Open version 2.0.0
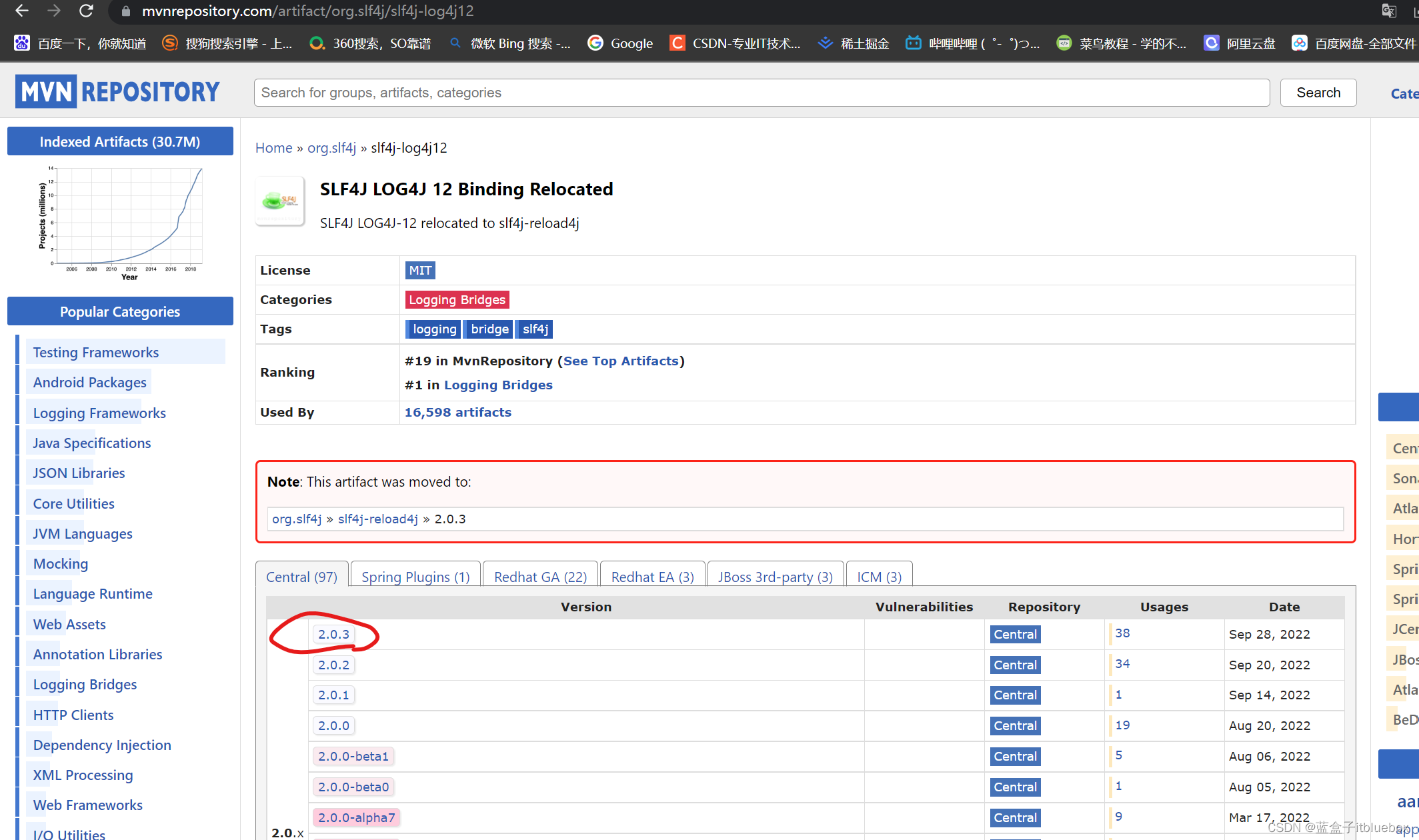The image size is (1419, 840). pos(333,725)
